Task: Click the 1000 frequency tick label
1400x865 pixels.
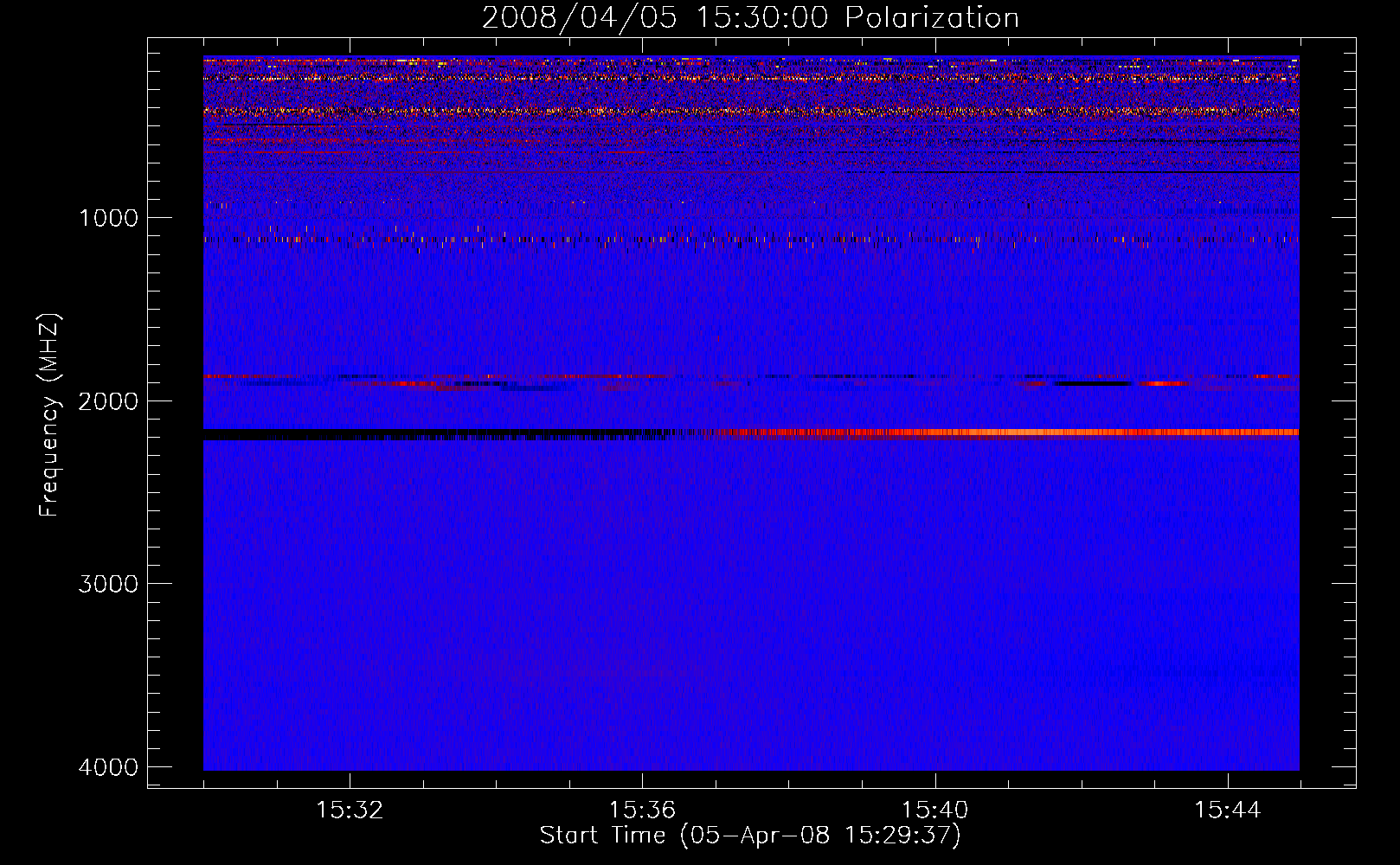Action: pyautogui.click(x=108, y=218)
